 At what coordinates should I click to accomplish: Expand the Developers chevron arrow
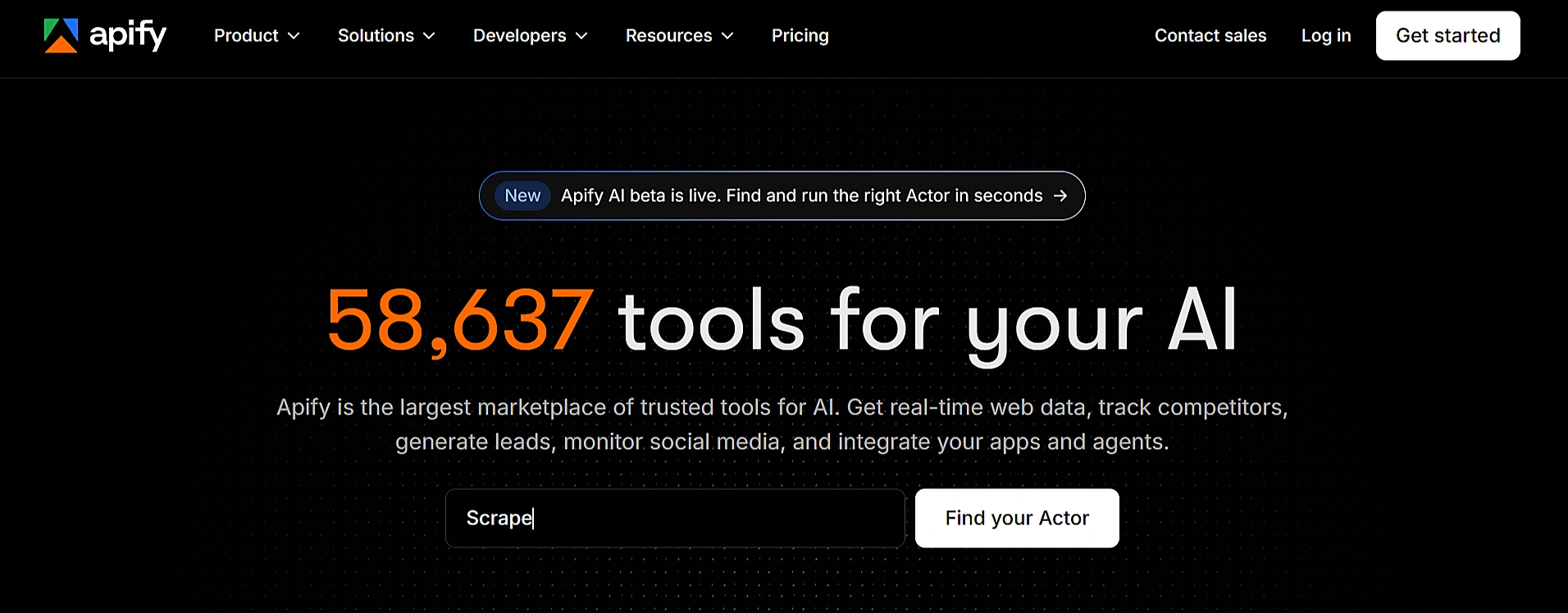[x=581, y=36]
